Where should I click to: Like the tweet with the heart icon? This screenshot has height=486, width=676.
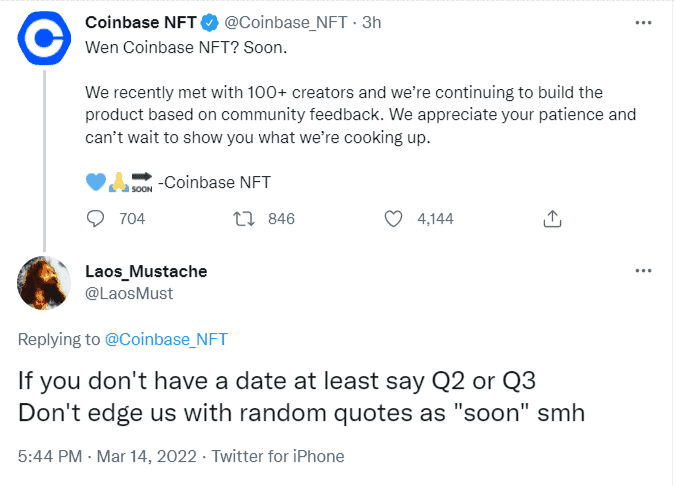point(394,219)
